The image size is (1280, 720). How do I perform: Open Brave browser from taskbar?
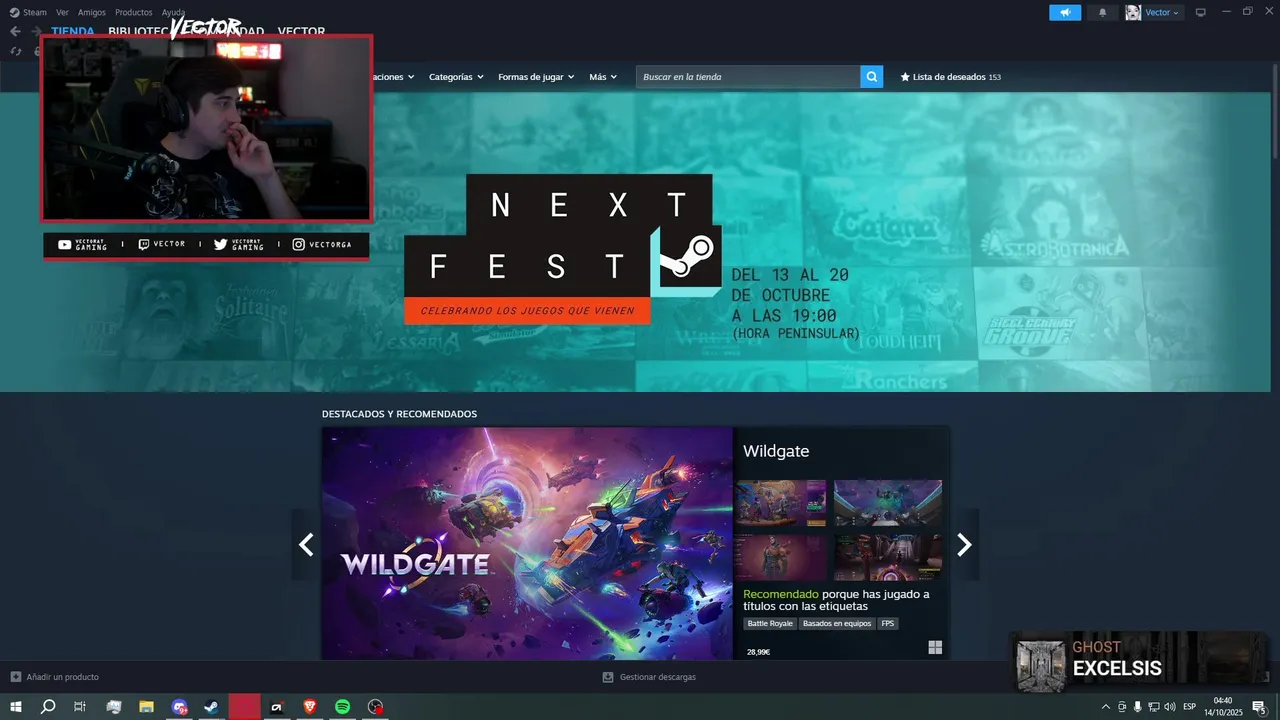click(310, 707)
